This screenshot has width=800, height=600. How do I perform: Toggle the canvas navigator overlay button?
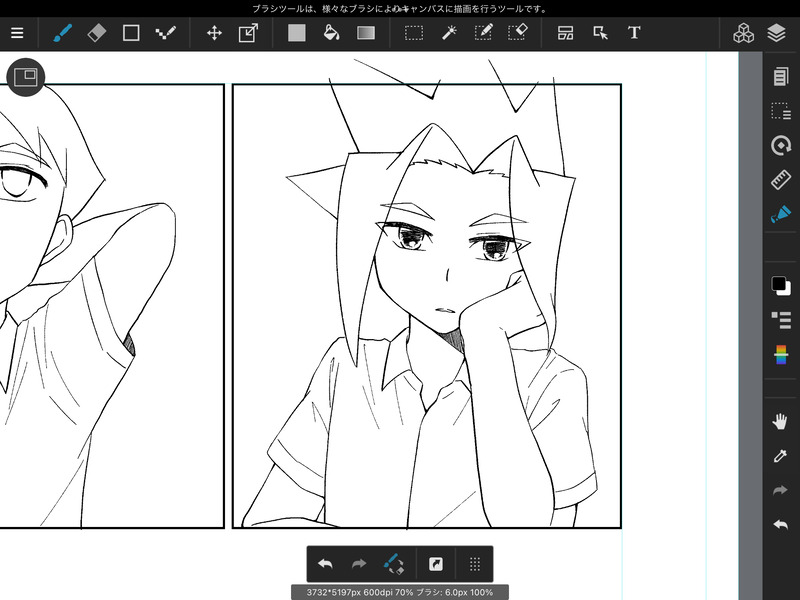coord(26,77)
